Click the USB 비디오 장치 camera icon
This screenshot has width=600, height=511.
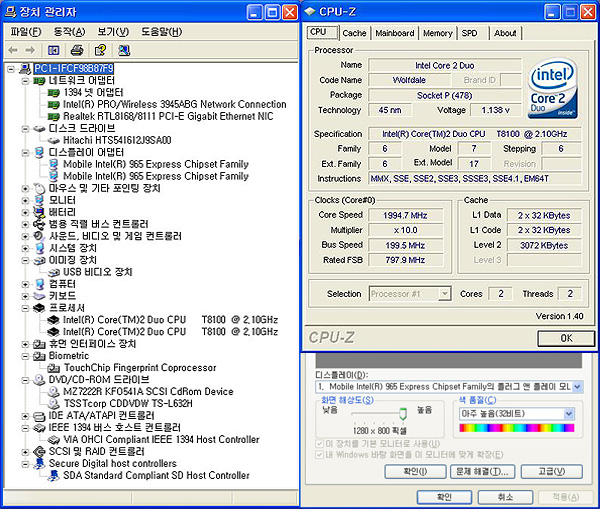point(54,272)
